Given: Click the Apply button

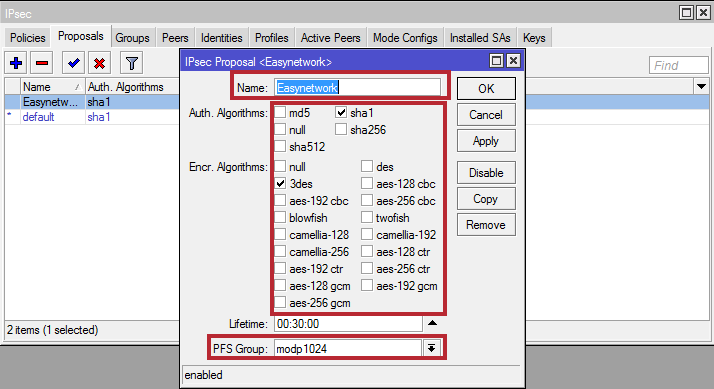Looking at the screenshot, I should tap(486, 141).
